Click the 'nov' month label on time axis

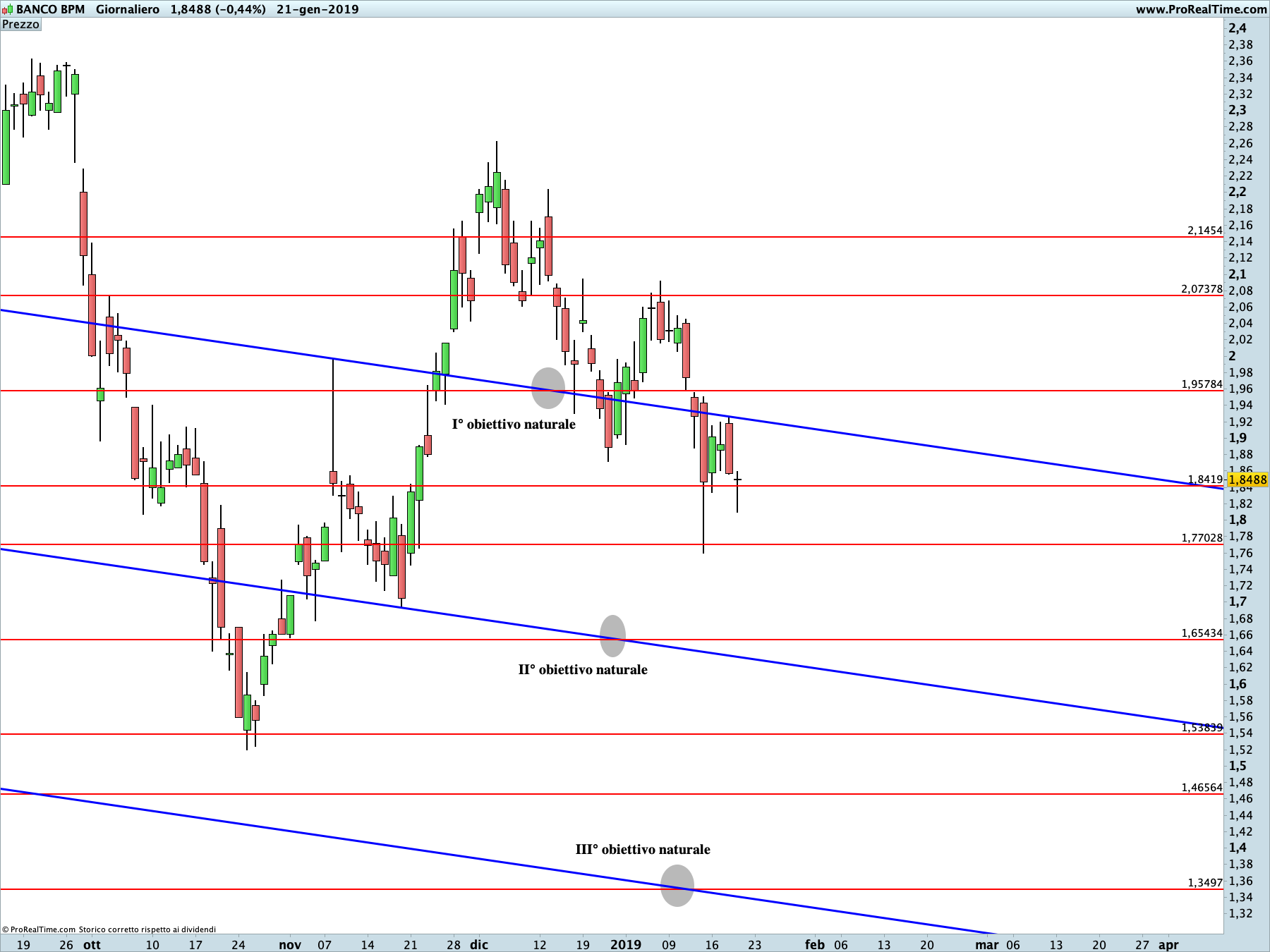click(290, 945)
